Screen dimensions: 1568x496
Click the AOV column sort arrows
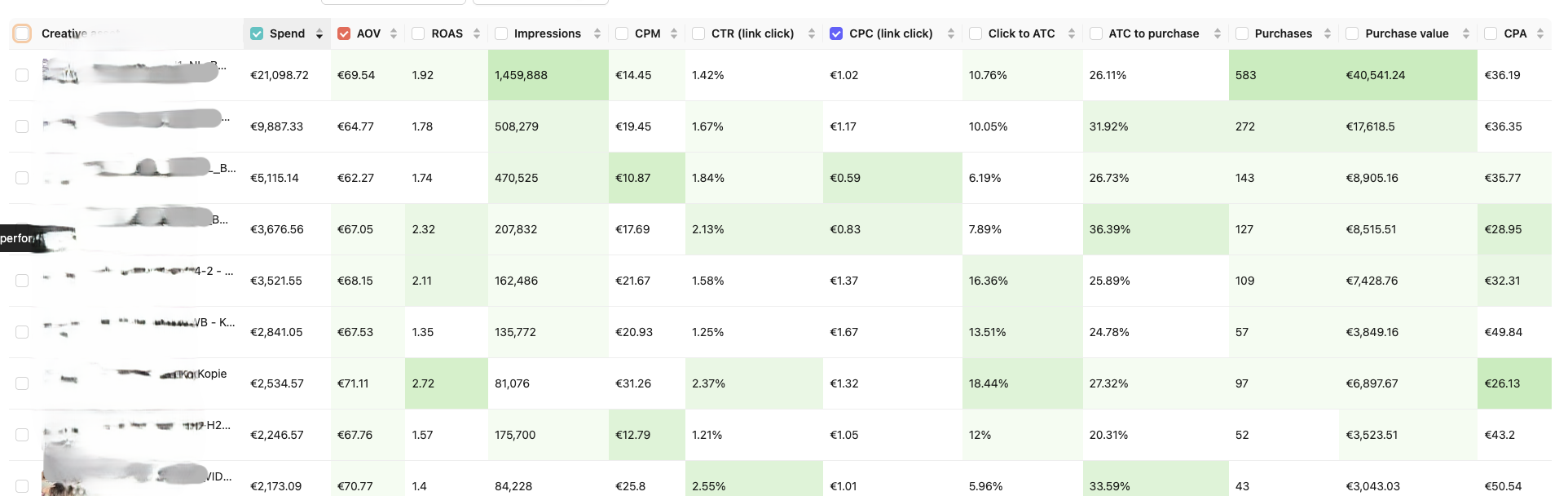tap(394, 33)
